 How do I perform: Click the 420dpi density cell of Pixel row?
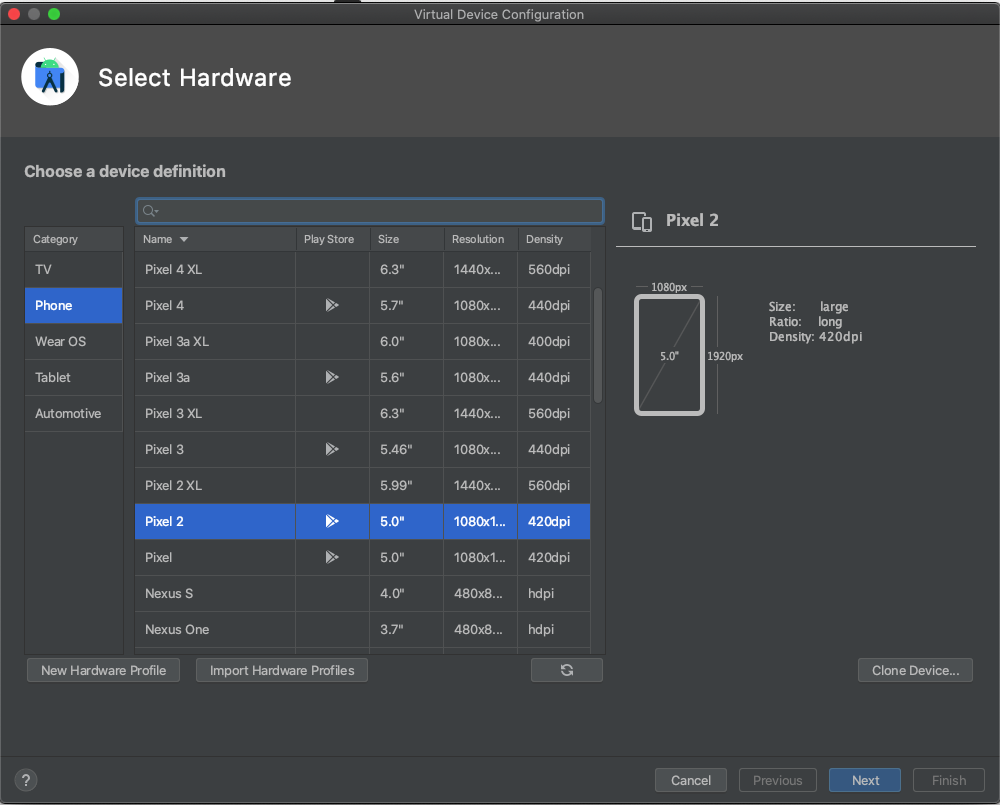coord(554,558)
